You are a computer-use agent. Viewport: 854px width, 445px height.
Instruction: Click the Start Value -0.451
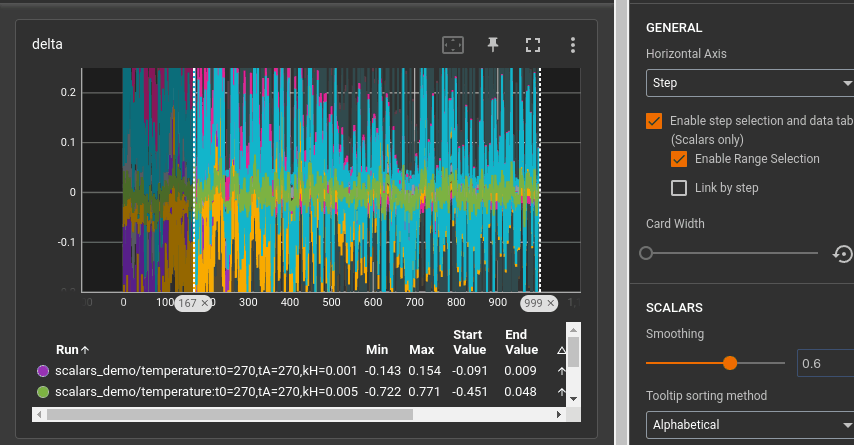pos(469,392)
